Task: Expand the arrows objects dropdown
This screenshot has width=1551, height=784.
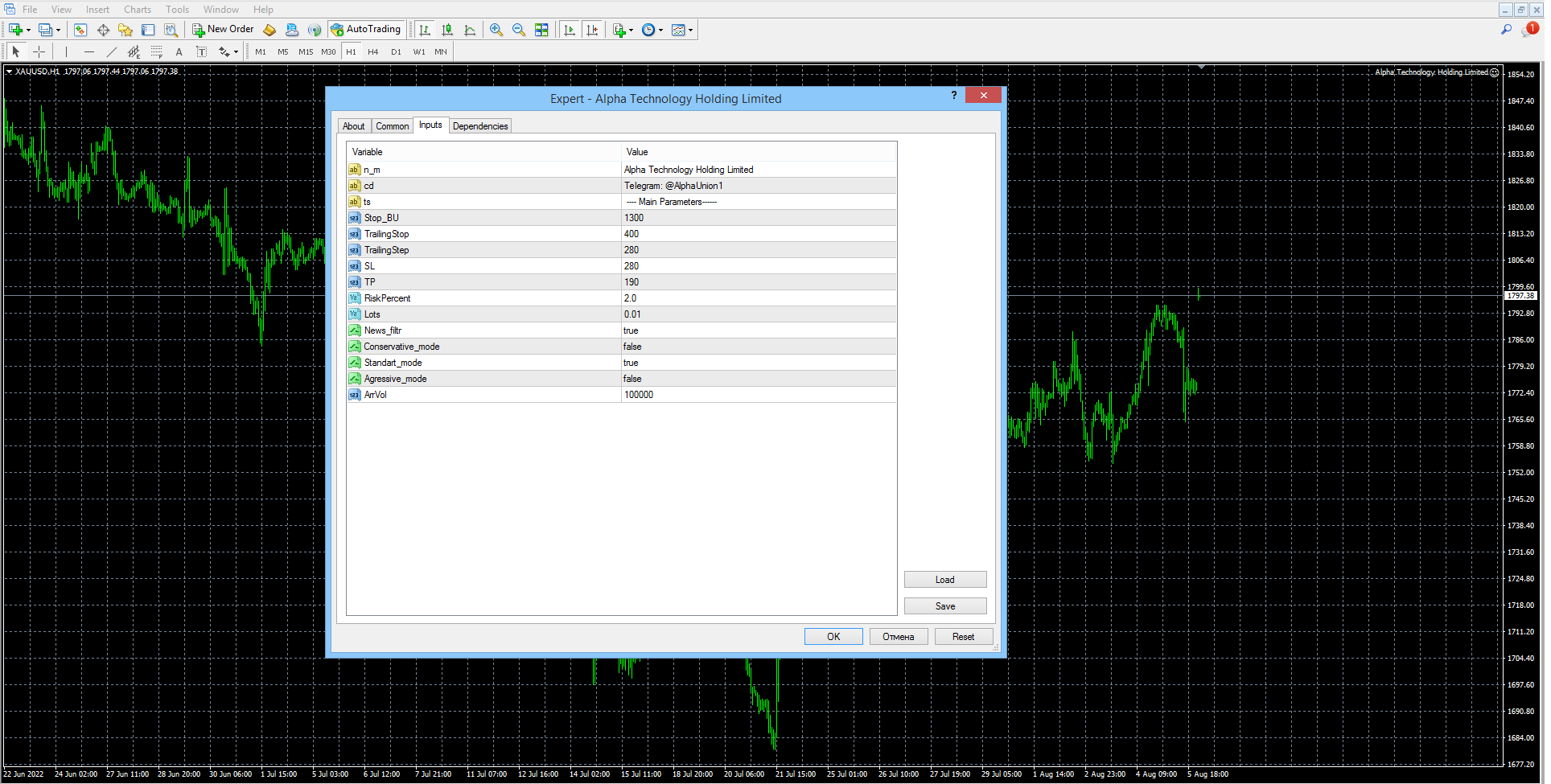Action: coord(237,52)
